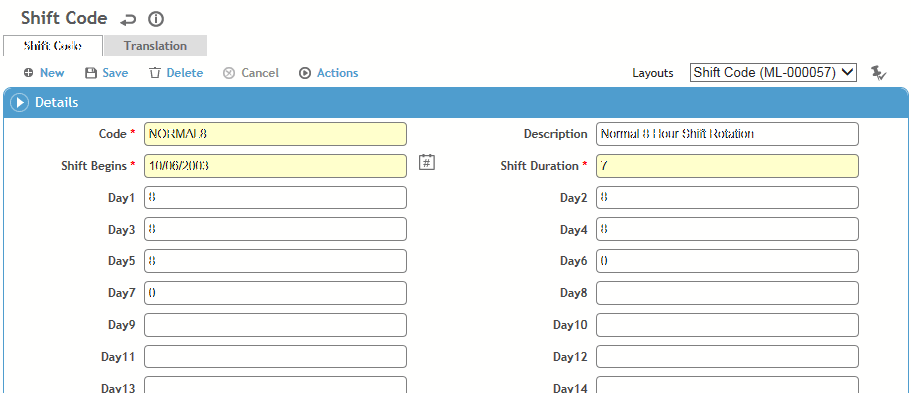
Task: Switch to the Translation tab
Action: pos(155,46)
